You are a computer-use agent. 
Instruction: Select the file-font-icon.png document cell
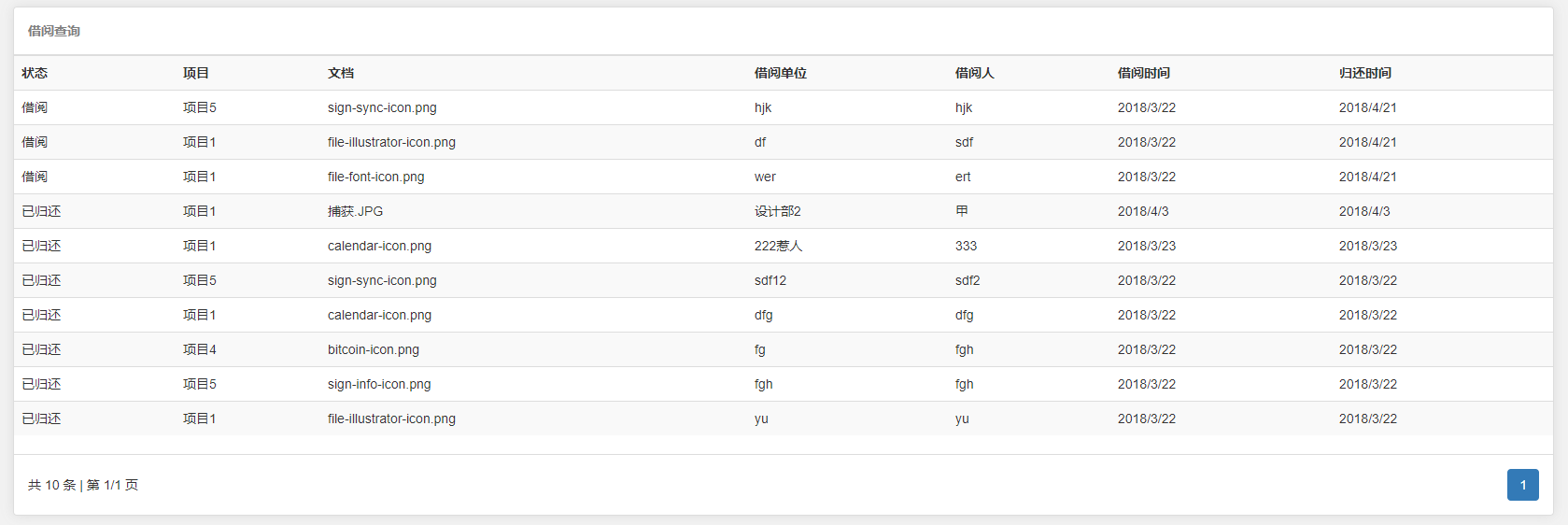(375, 177)
